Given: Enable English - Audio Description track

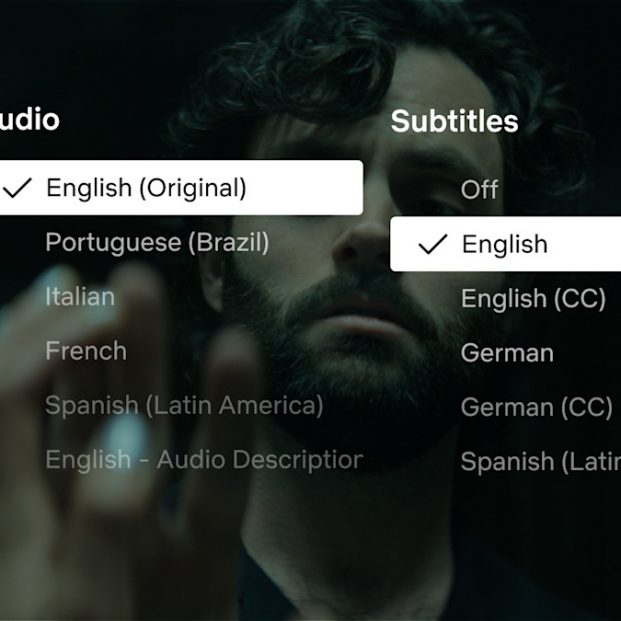Looking at the screenshot, I should [x=203, y=460].
